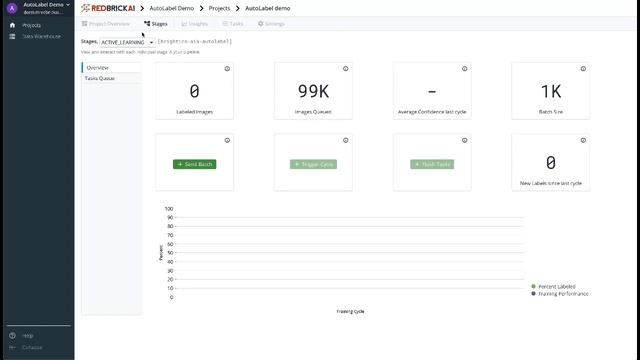This screenshot has width=640, height=360.
Task: Show info for Flush Tasks card
Action: click(x=464, y=140)
